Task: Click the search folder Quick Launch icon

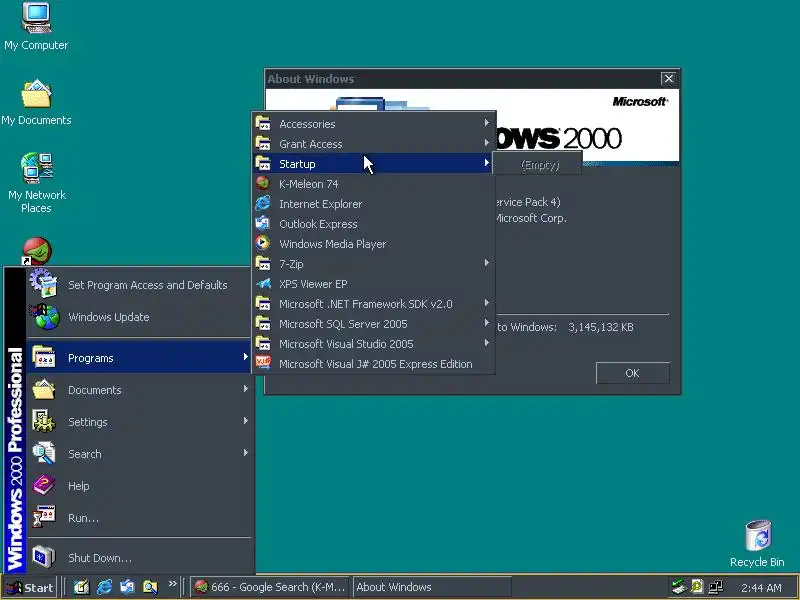Action: pyautogui.click(x=150, y=587)
